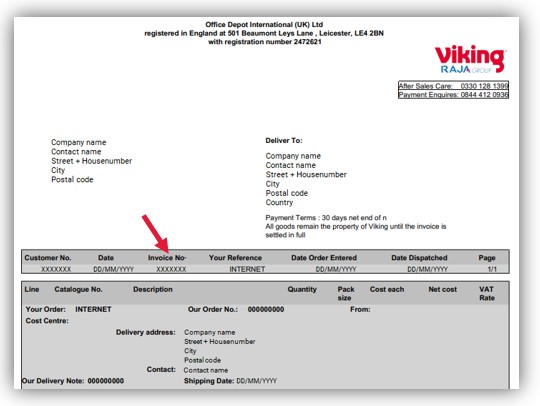Click the 'VAT Rate' column header
540x406 pixels.
[x=487, y=293]
